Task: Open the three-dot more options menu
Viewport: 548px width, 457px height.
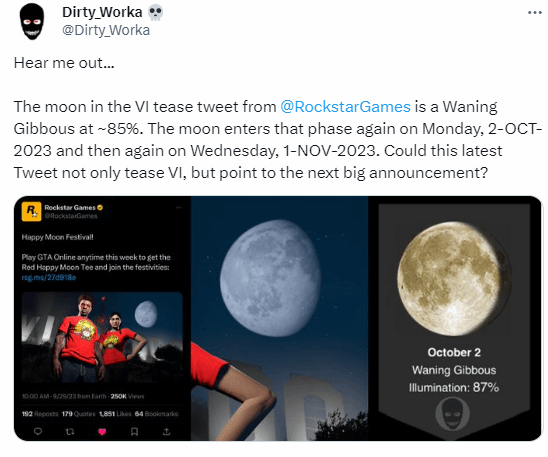Action: click(535, 13)
